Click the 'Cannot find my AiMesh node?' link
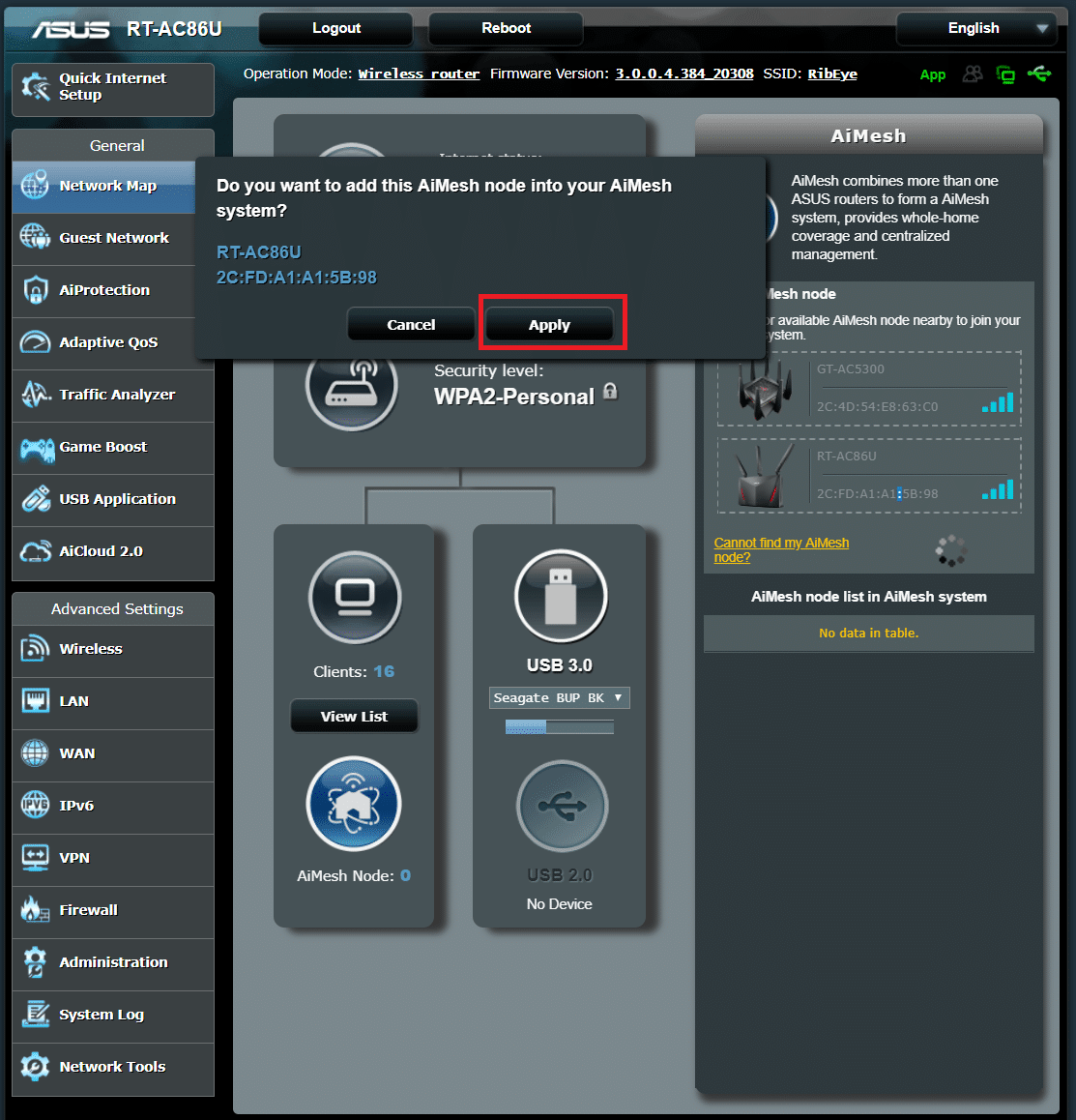This screenshot has width=1076, height=1120. tap(781, 550)
